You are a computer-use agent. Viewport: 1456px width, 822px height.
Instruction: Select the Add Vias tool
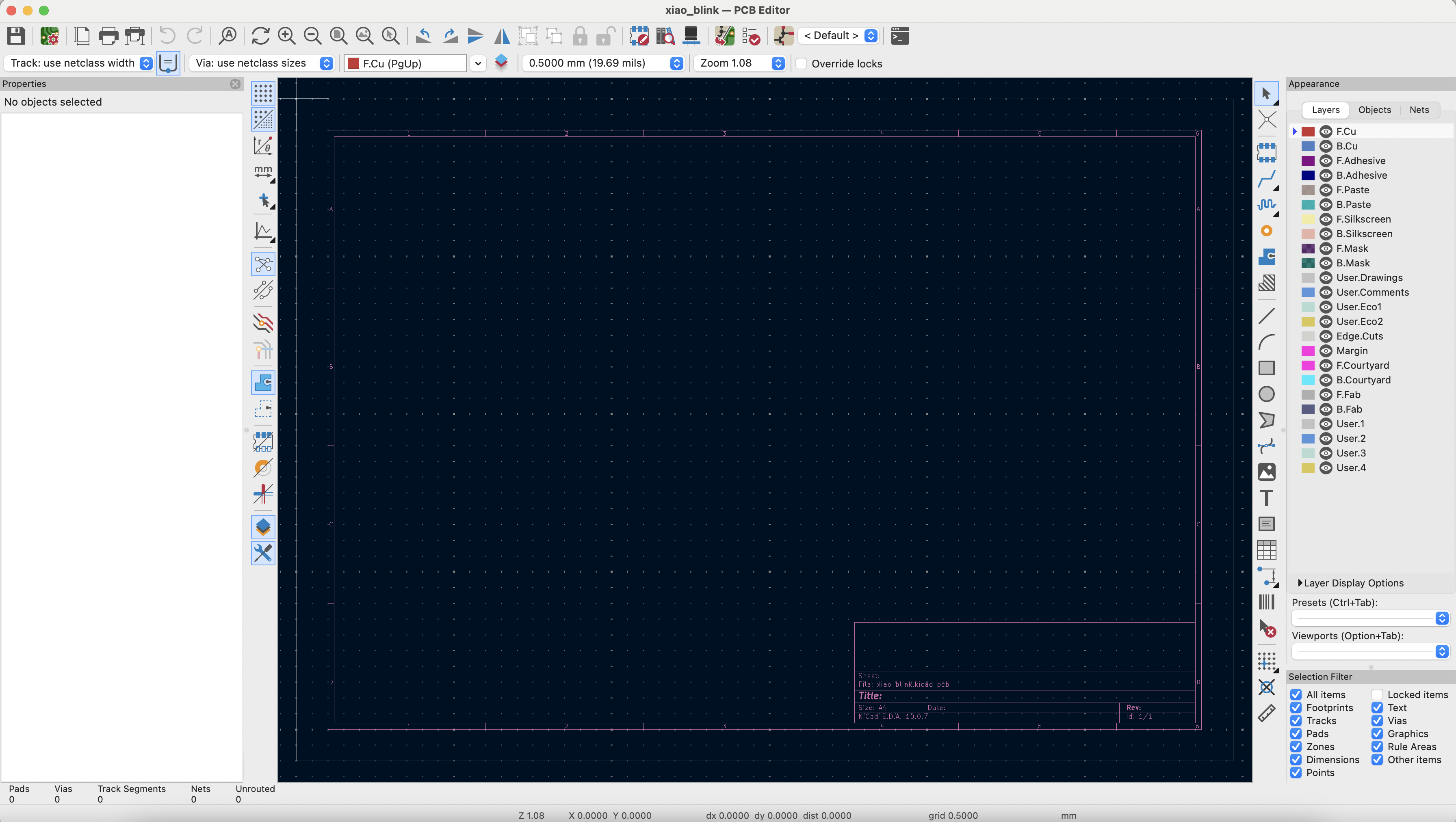1267,231
